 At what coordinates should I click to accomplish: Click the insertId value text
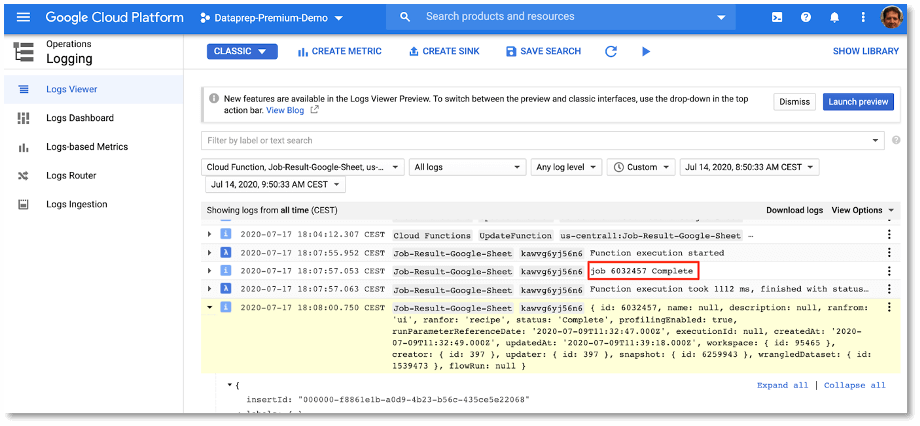[x=414, y=400]
